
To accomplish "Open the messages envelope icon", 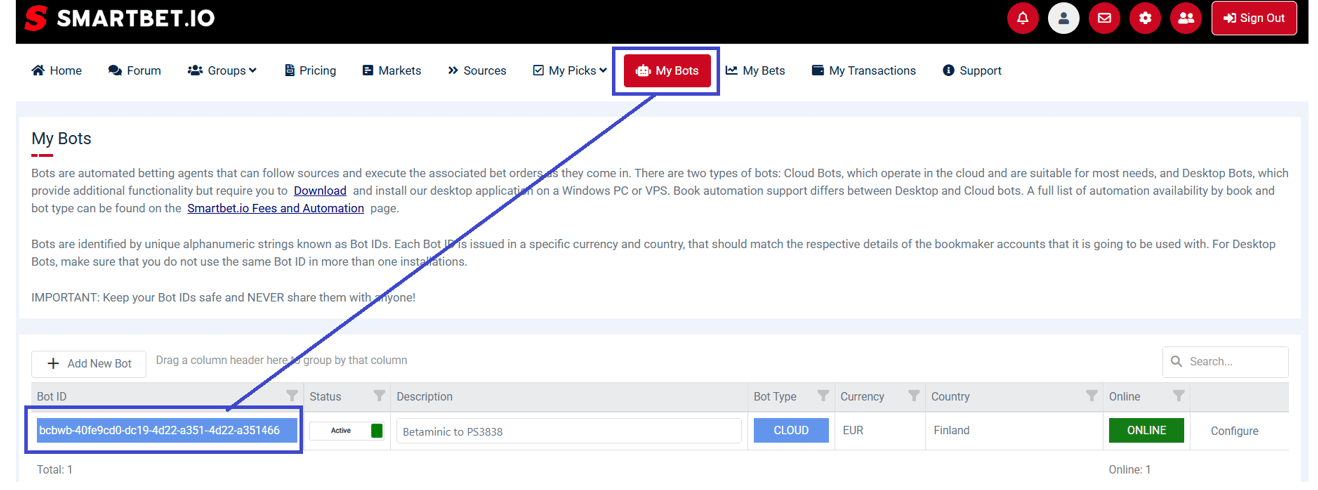I will 1104,18.
